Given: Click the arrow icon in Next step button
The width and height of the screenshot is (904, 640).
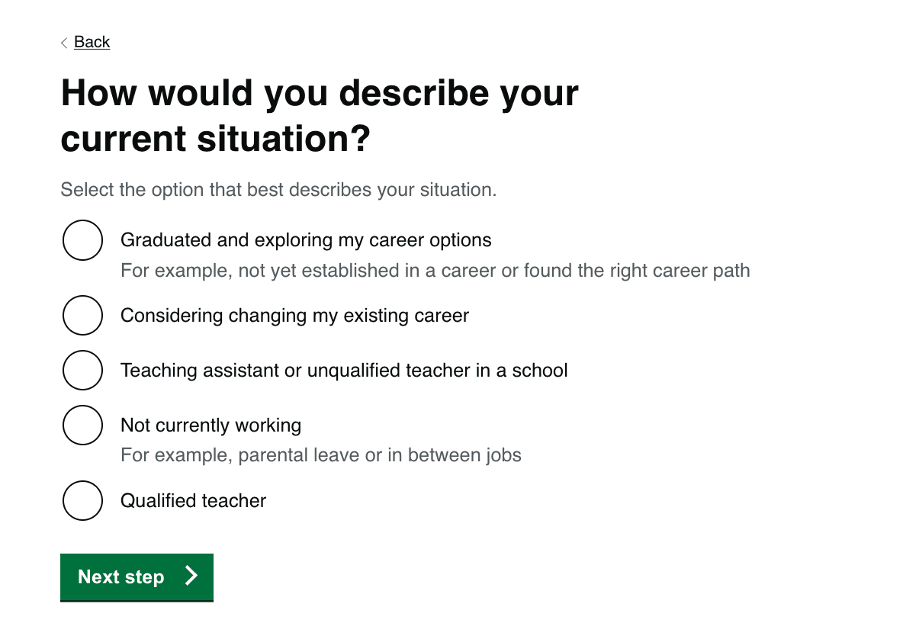Looking at the screenshot, I should [x=191, y=576].
